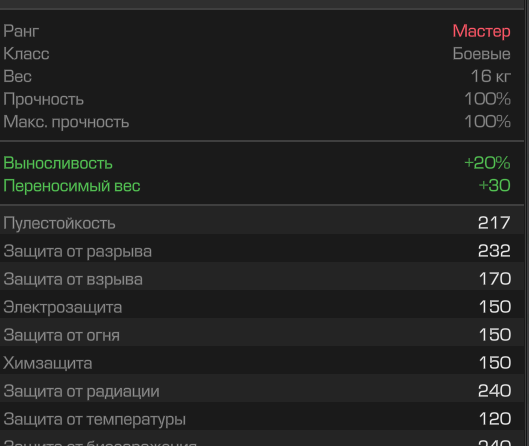
Task: Click the Пулестойкость stat row
Action: coord(262,223)
